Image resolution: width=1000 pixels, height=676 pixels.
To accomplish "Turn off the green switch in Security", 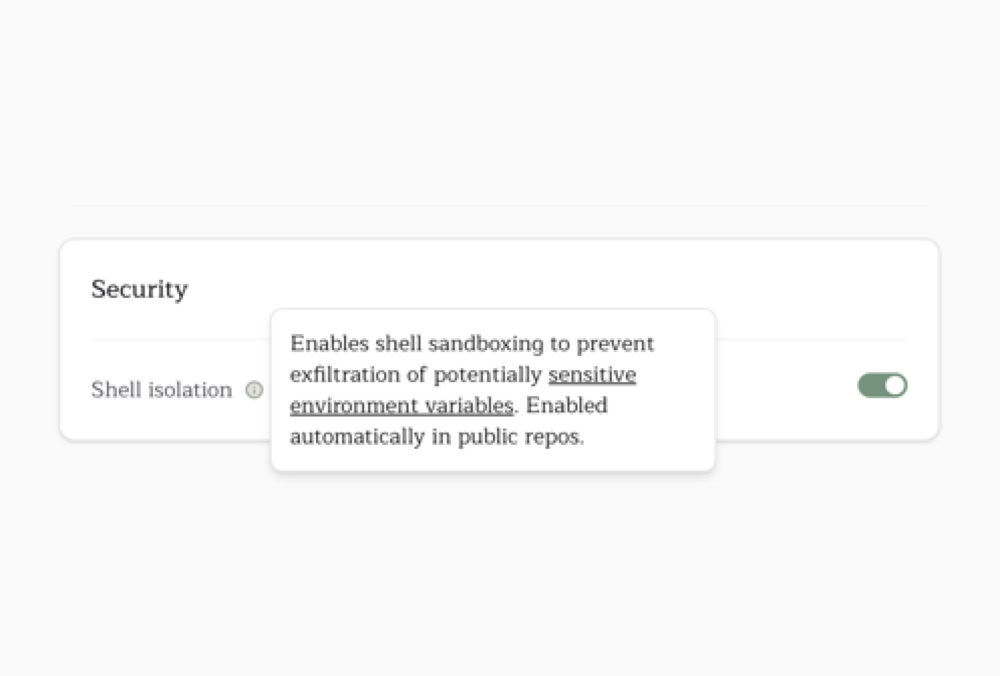I will point(882,385).
